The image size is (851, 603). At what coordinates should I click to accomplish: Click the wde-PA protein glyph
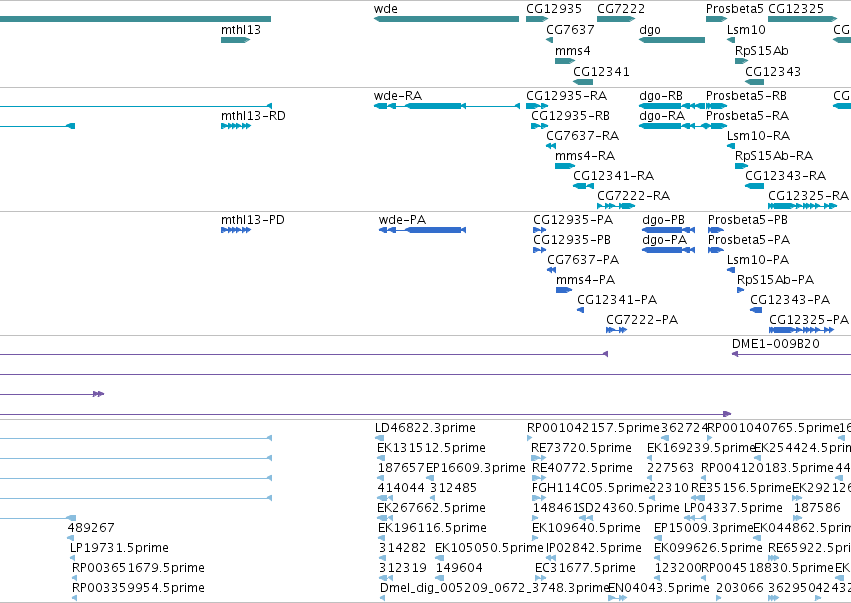(x=422, y=230)
